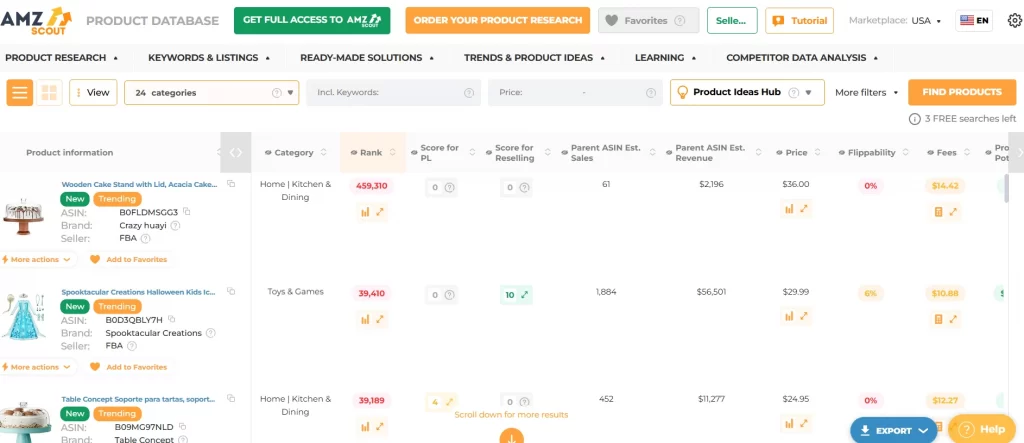
Task: Open Trends & Product Ideas menu
Action: [534, 57]
